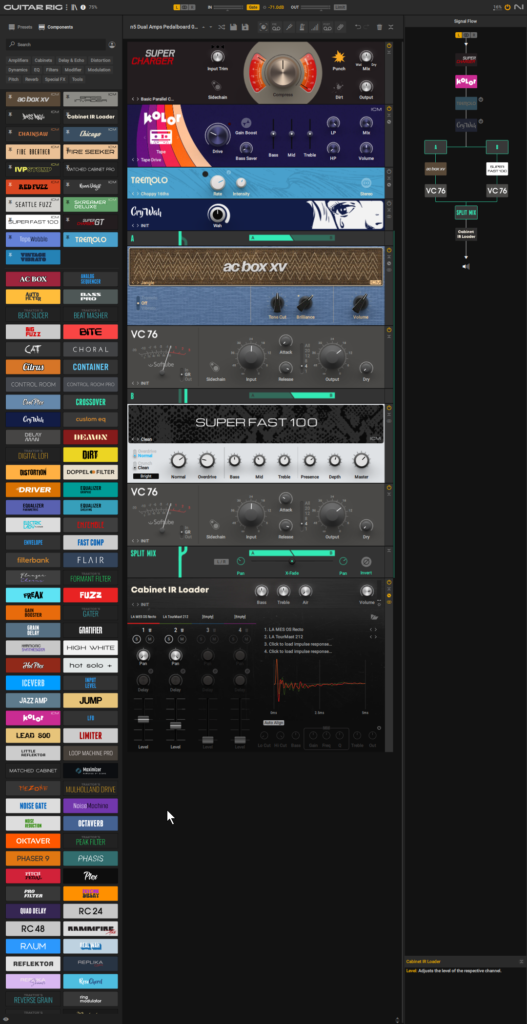527x1024 pixels.
Task: Click the channel 1 Level fader
Action: [x=142, y=719]
